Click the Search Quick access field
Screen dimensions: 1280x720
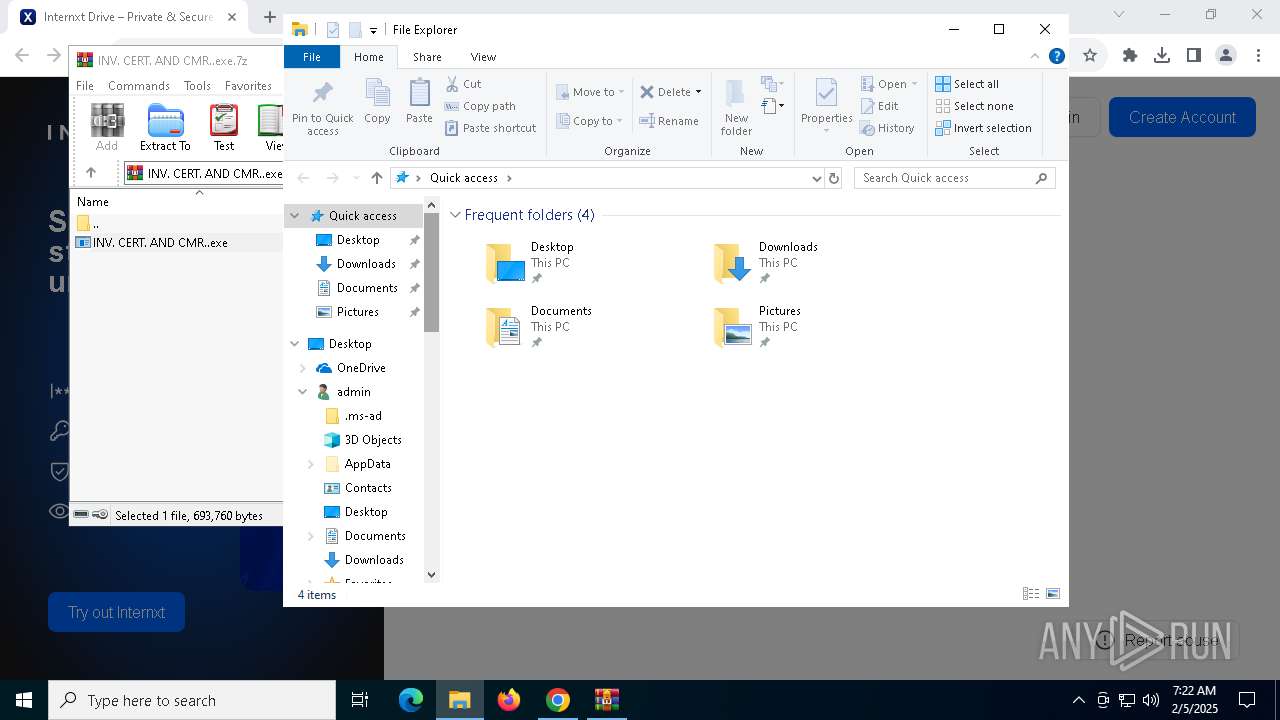coord(954,178)
